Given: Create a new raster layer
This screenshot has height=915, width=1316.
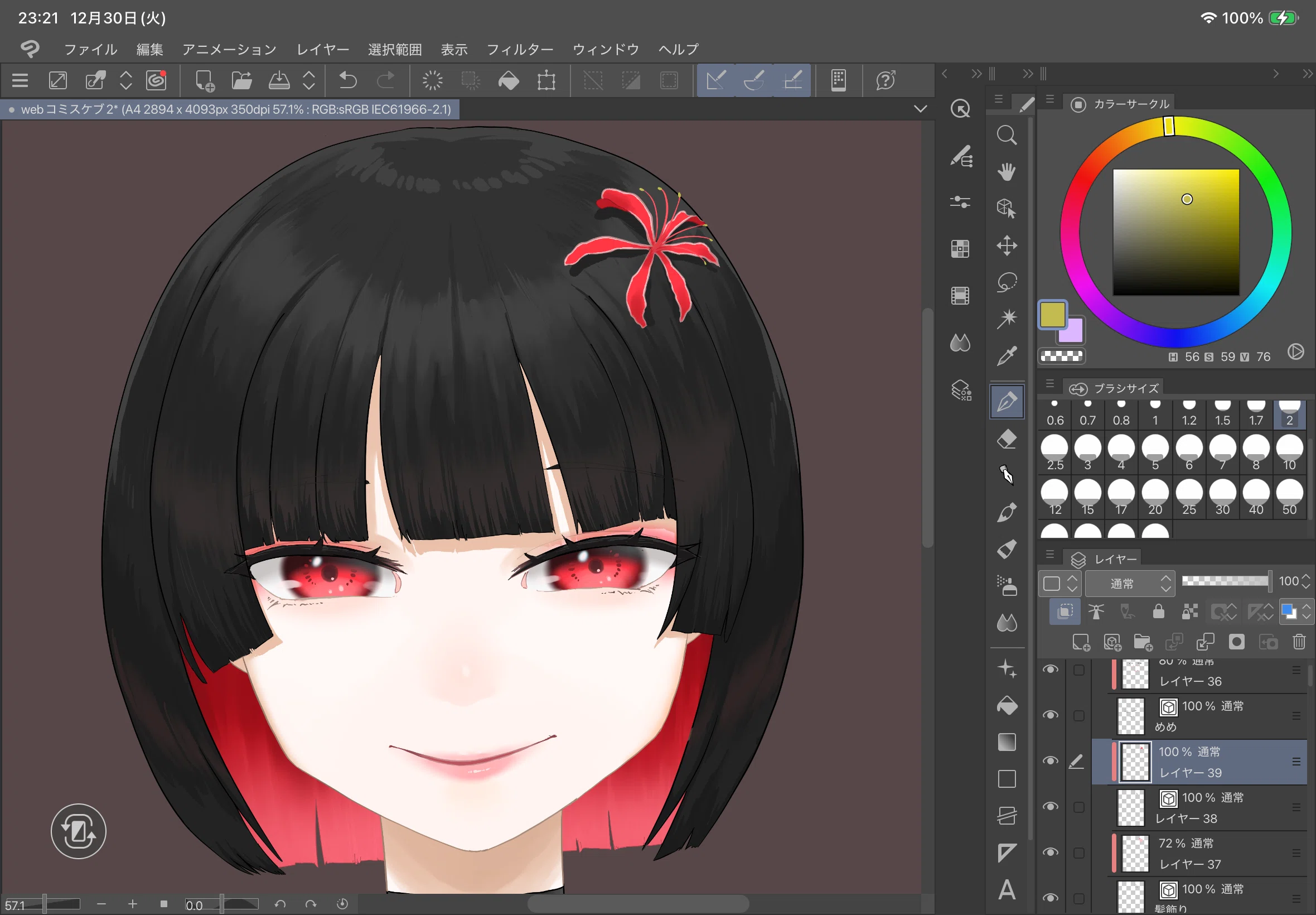Looking at the screenshot, I should (1081, 642).
